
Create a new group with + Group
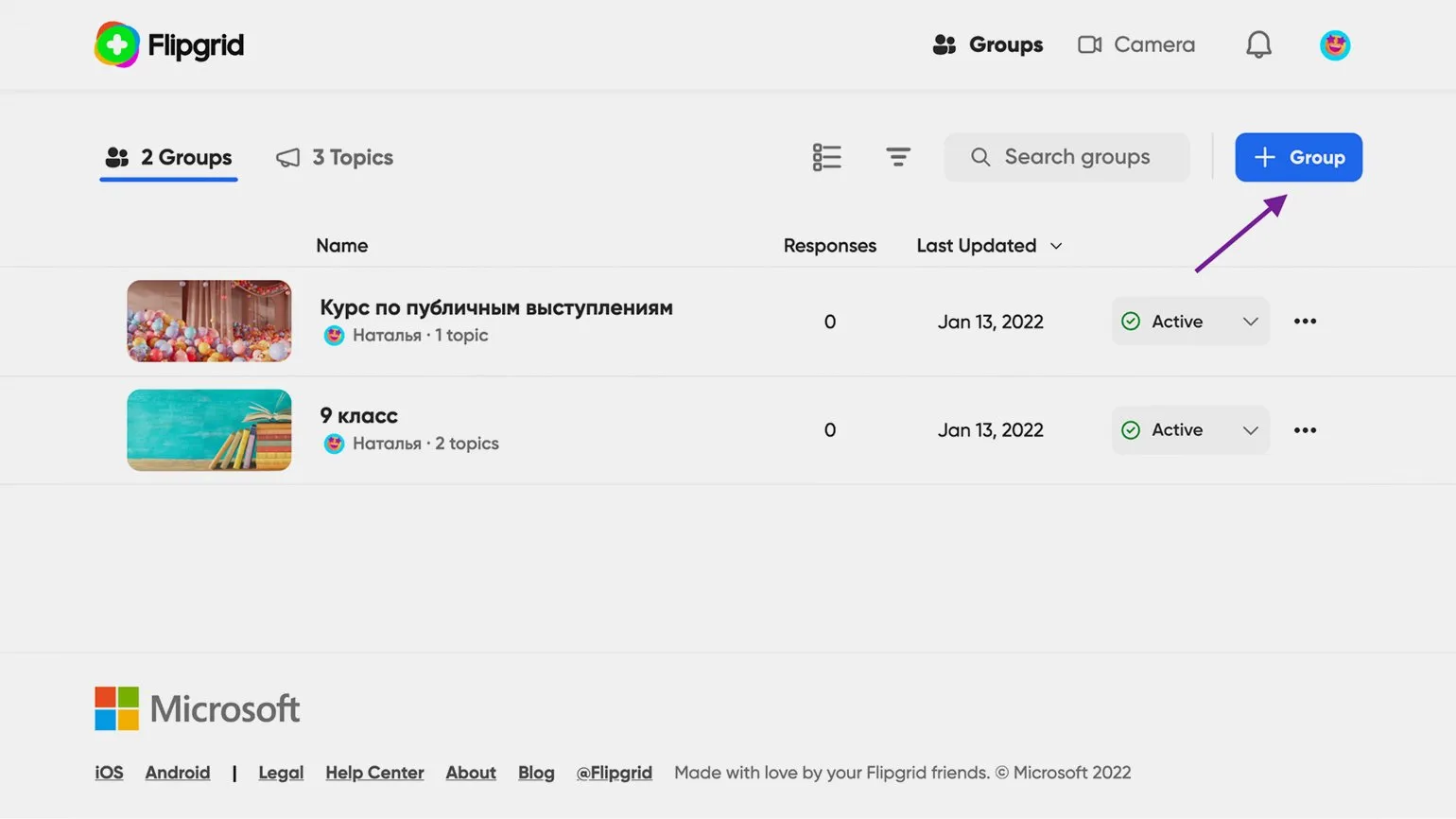(1298, 157)
